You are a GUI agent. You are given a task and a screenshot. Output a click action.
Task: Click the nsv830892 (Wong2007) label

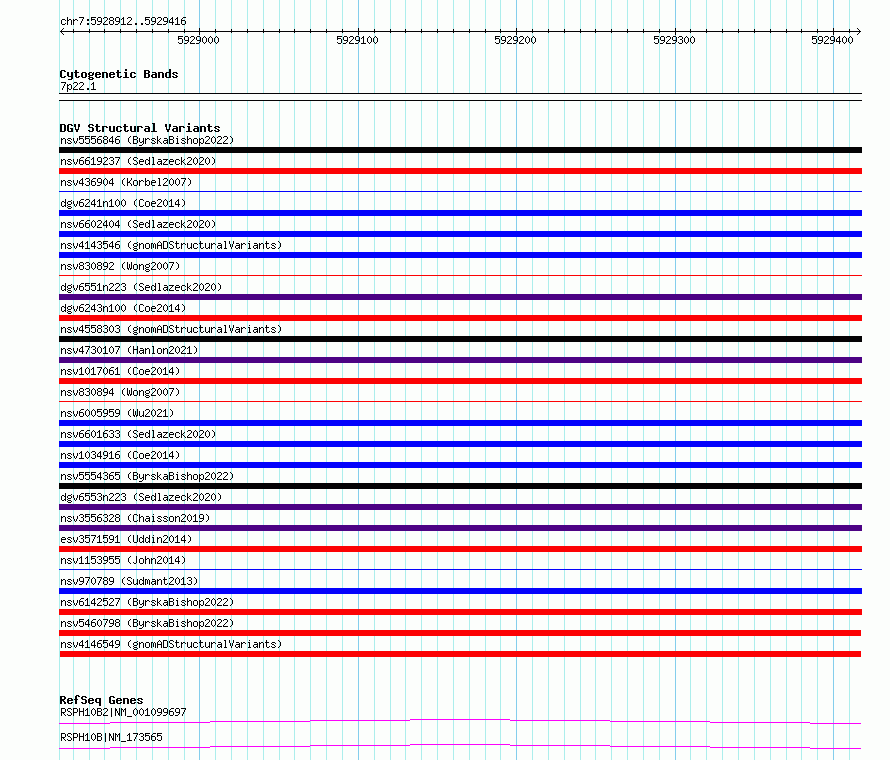click(120, 266)
